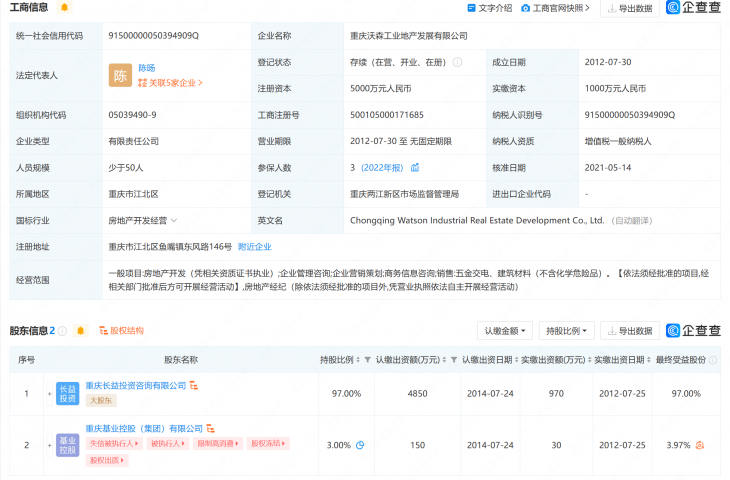Image resolution: width=730 pixels, height=480 pixels.
Task: Open the 股权结构 link
Action: point(122,331)
